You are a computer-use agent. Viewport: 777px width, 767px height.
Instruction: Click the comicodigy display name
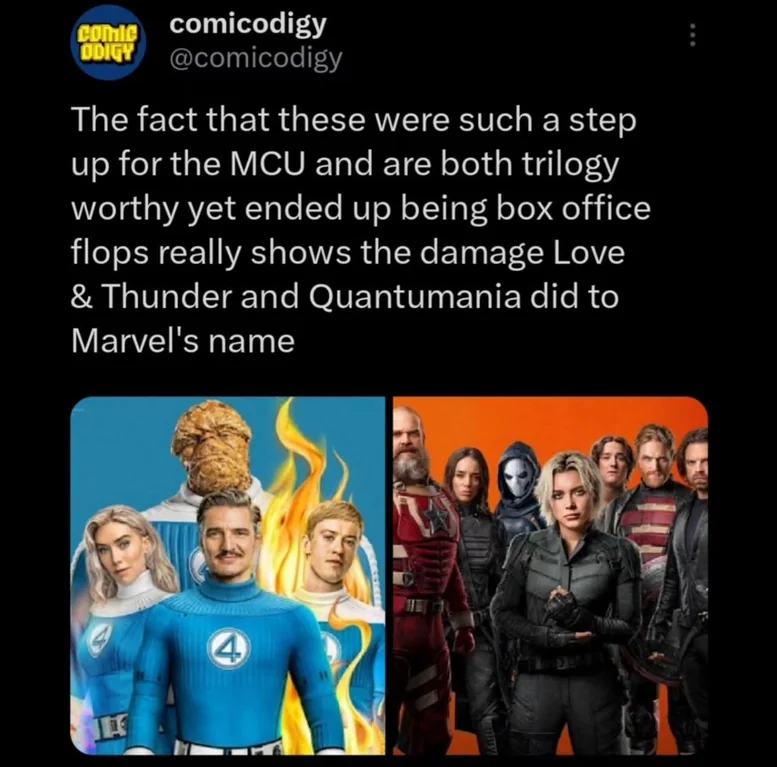[248, 23]
